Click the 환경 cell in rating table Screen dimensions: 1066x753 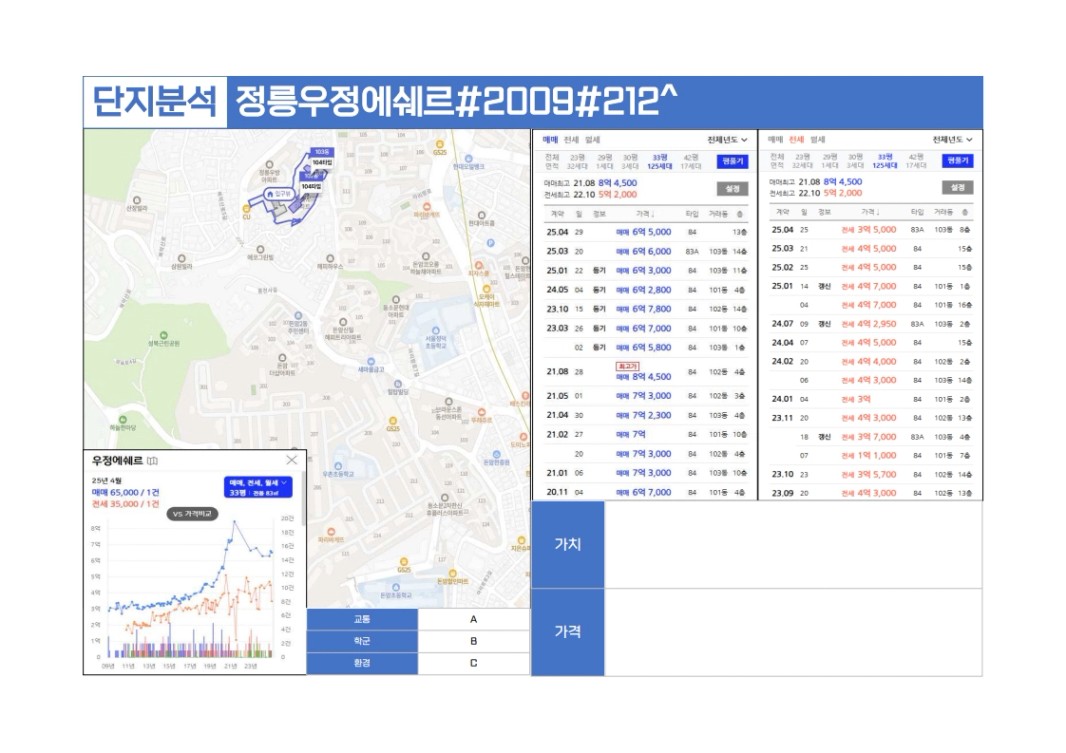point(362,663)
